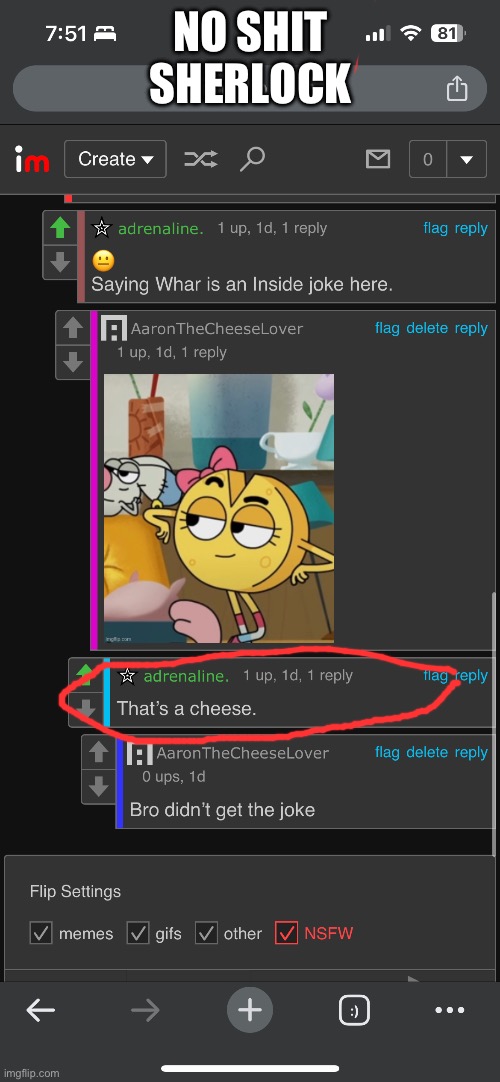Open the browser tabs switcher icon
The width and height of the screenshot is (500, 1082).
354,1011
